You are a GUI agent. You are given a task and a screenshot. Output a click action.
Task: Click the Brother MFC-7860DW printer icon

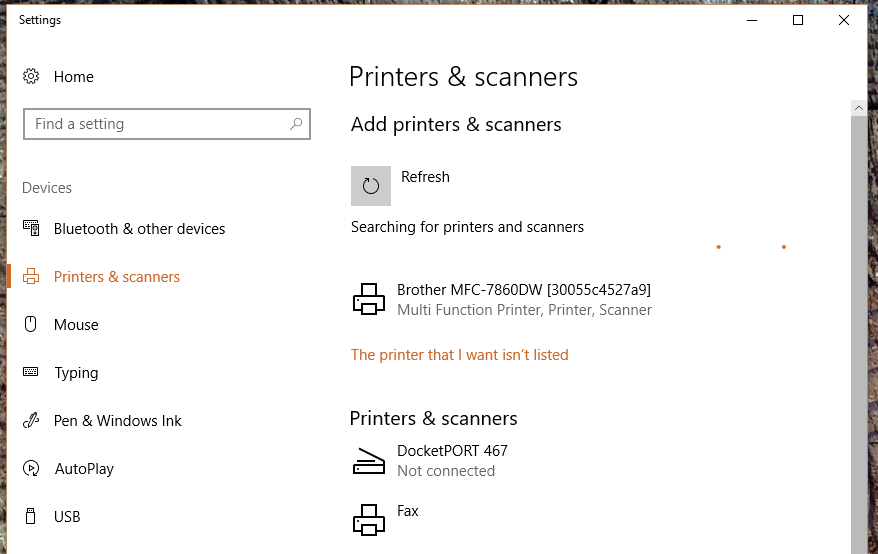tap(368, 299)
